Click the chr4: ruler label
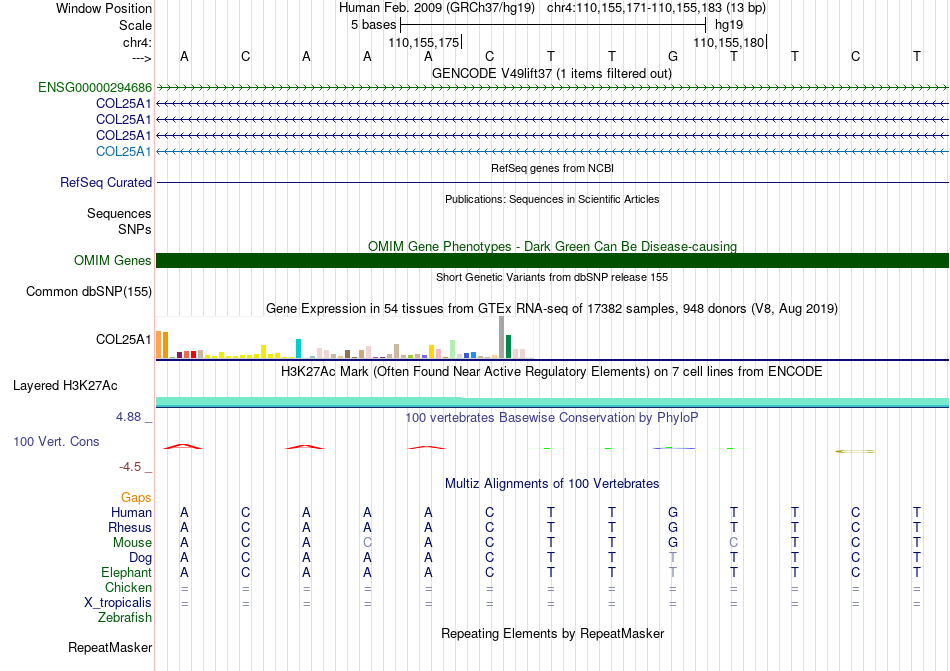Viewport: 950px width, 671px height. tap(137, 42)
